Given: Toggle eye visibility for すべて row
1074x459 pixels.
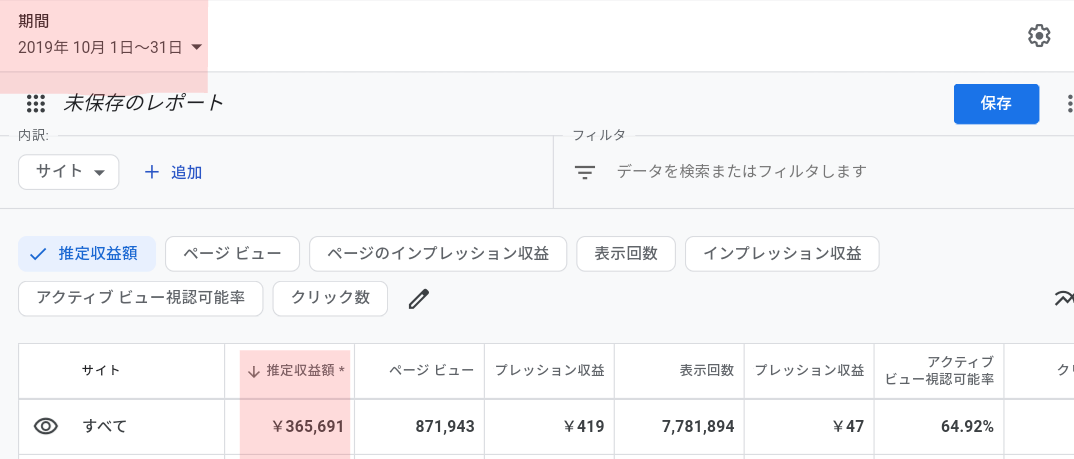Looking at the screenshot, I should pyautogui.click(x=46, y=426).
